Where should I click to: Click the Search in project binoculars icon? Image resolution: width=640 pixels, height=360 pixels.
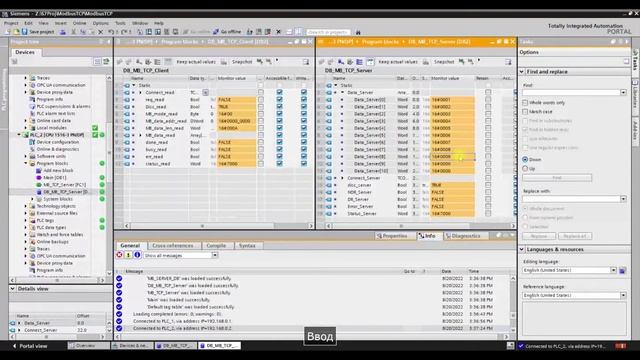pyautogui.click(x=358, y=32)
